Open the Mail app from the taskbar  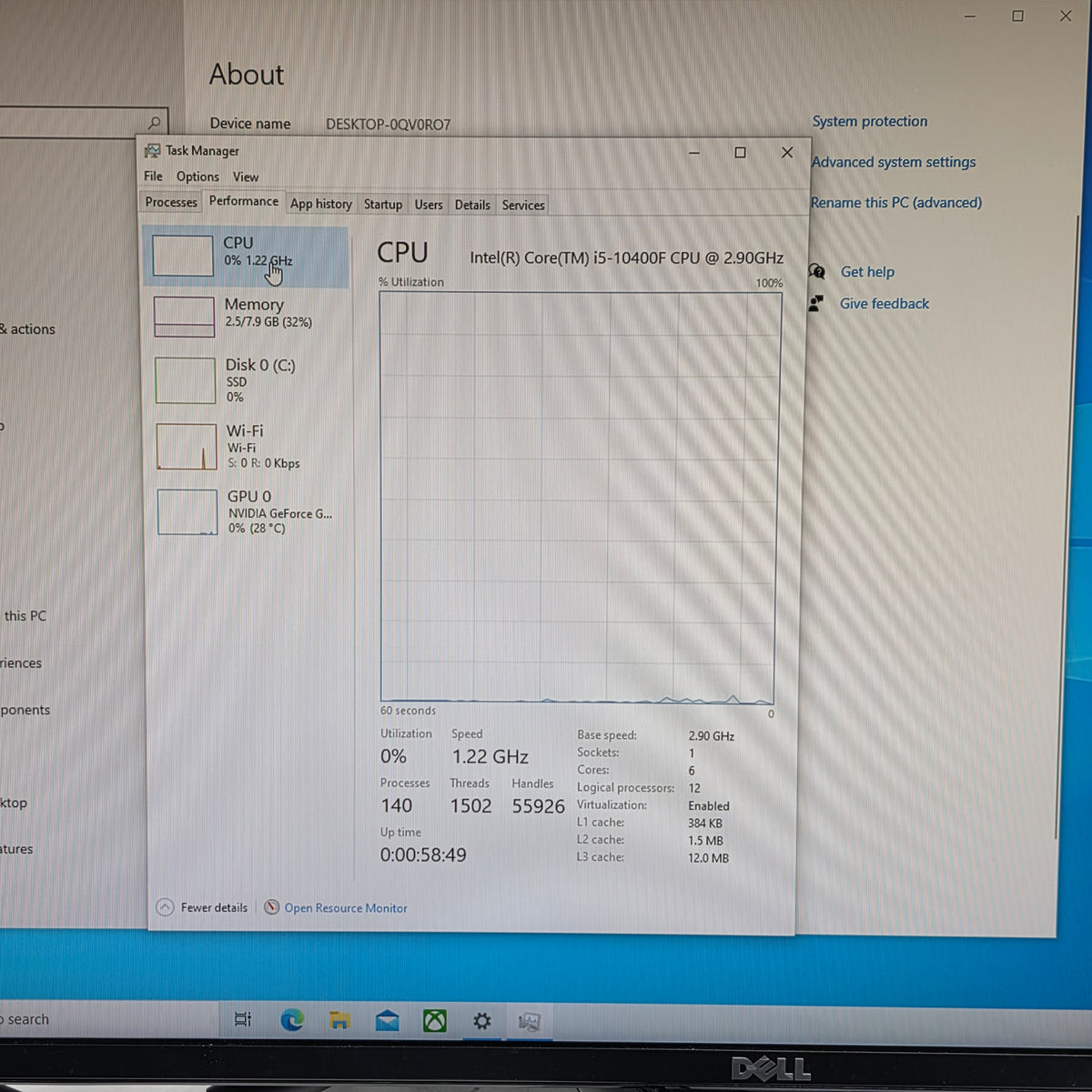387,1020
